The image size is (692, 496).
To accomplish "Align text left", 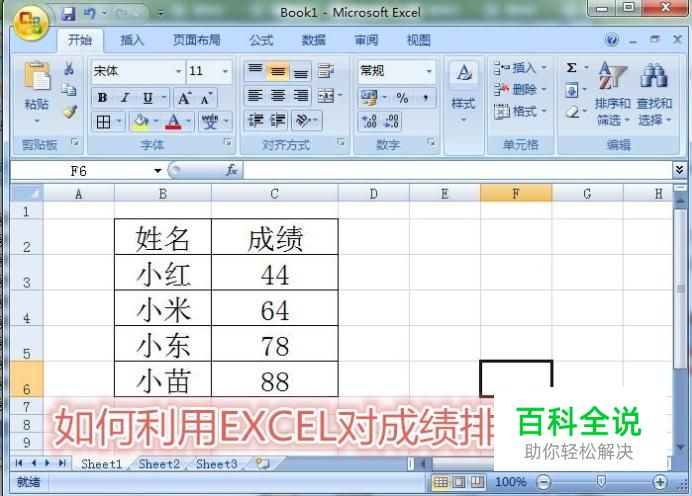I will point(255,95).
